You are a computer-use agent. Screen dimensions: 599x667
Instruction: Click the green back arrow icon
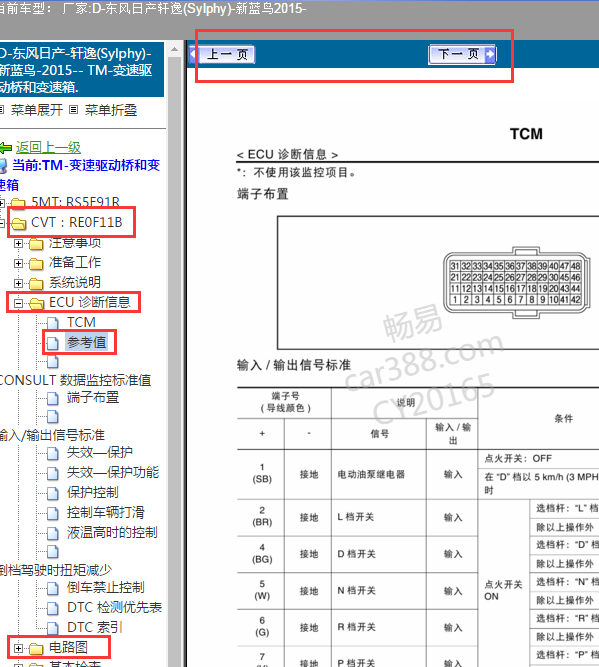tap(6, 148)
